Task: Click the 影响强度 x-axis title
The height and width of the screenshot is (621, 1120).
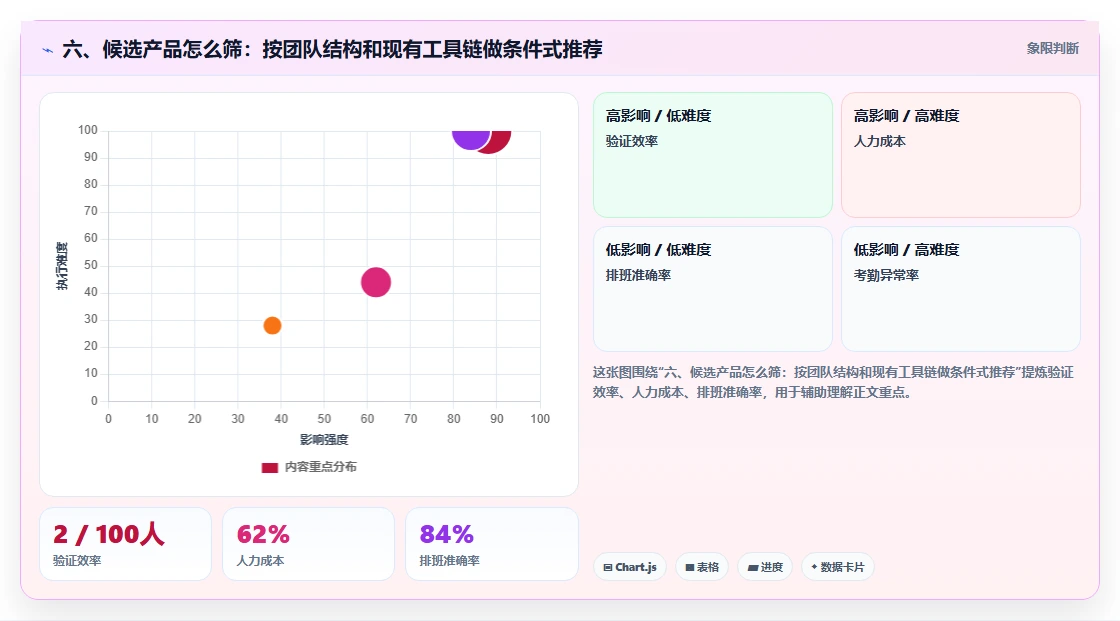Action: coord(324,439)
